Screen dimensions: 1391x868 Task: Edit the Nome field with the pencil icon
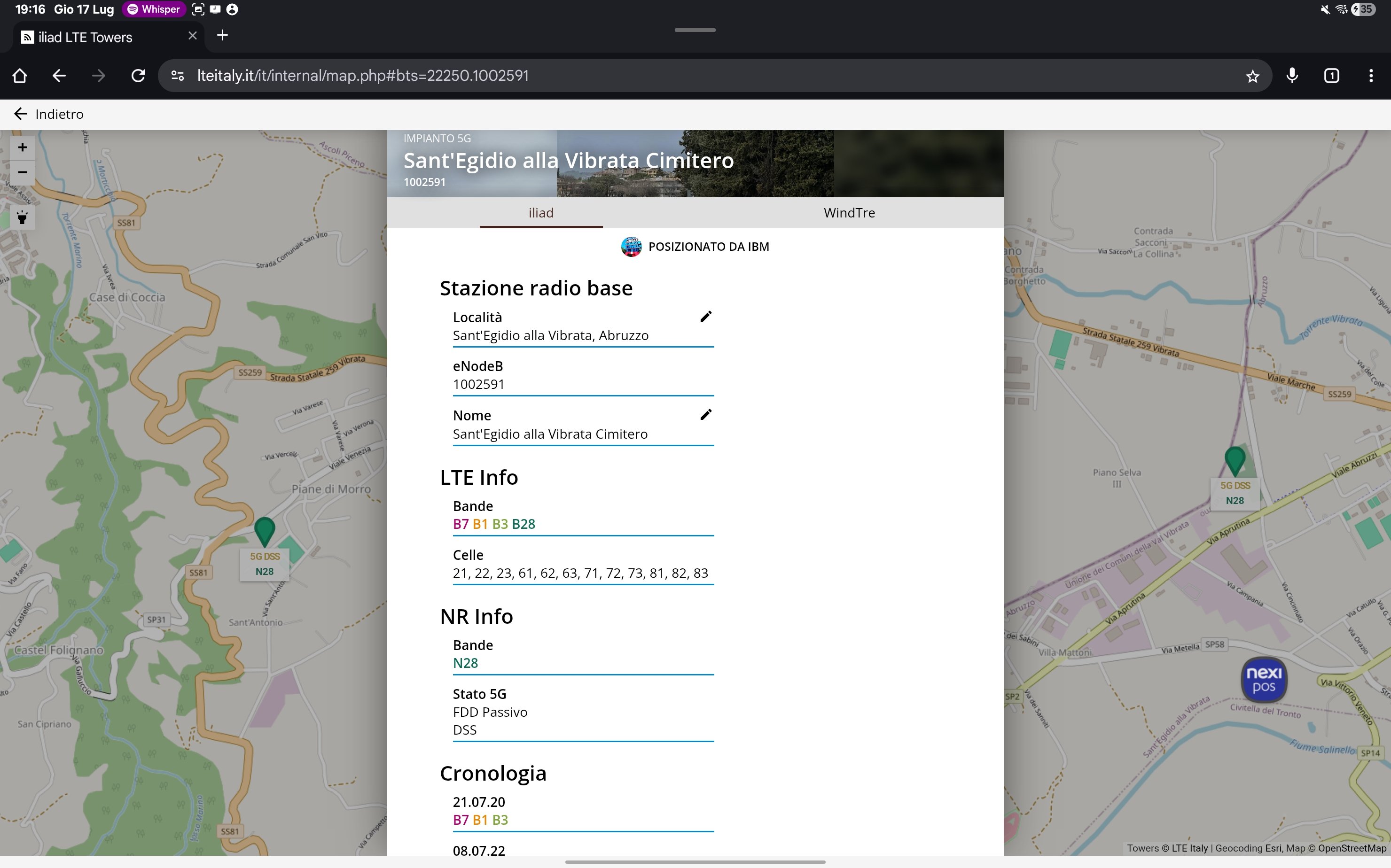click(706, 415)
